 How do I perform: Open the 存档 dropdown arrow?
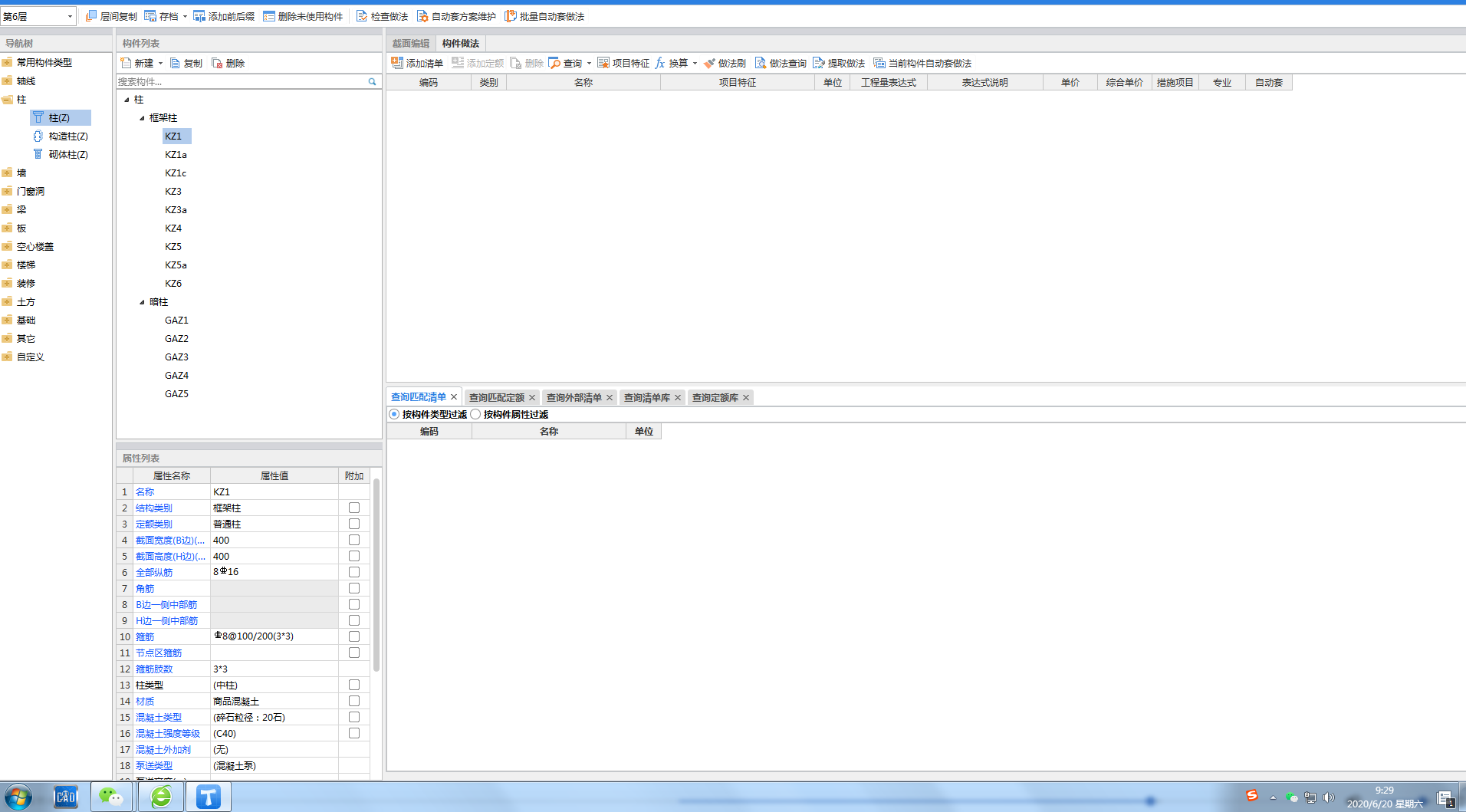[185, 16]
